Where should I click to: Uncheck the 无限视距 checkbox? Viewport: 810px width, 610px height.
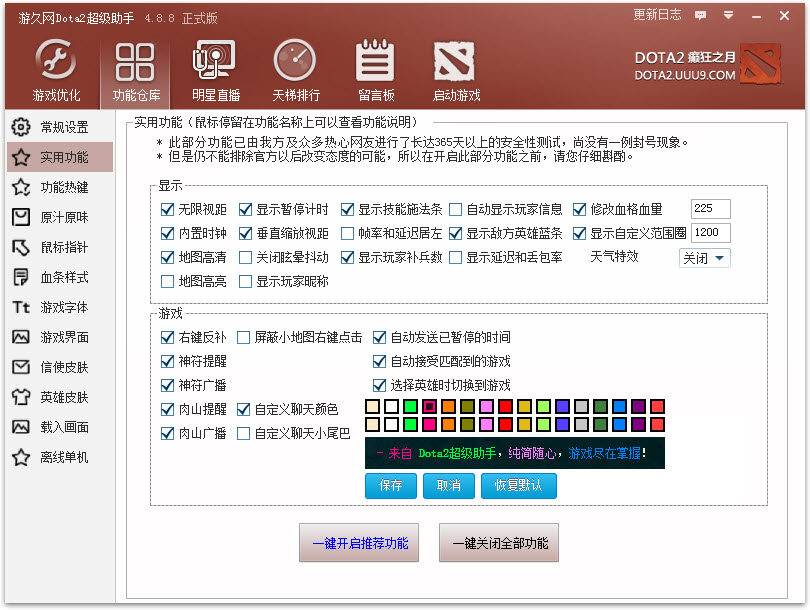pyautogui.click(x=168, y=210)
